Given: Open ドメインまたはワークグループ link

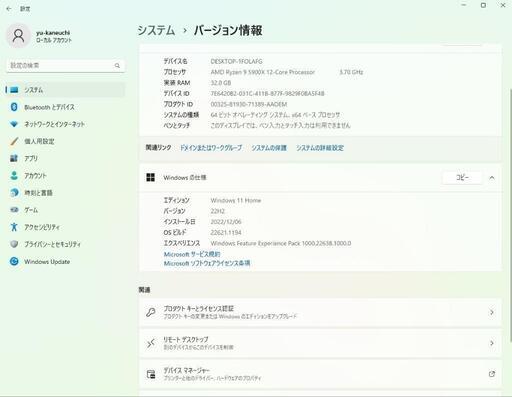Looking at the screenshot, I should tap(211, 148).
